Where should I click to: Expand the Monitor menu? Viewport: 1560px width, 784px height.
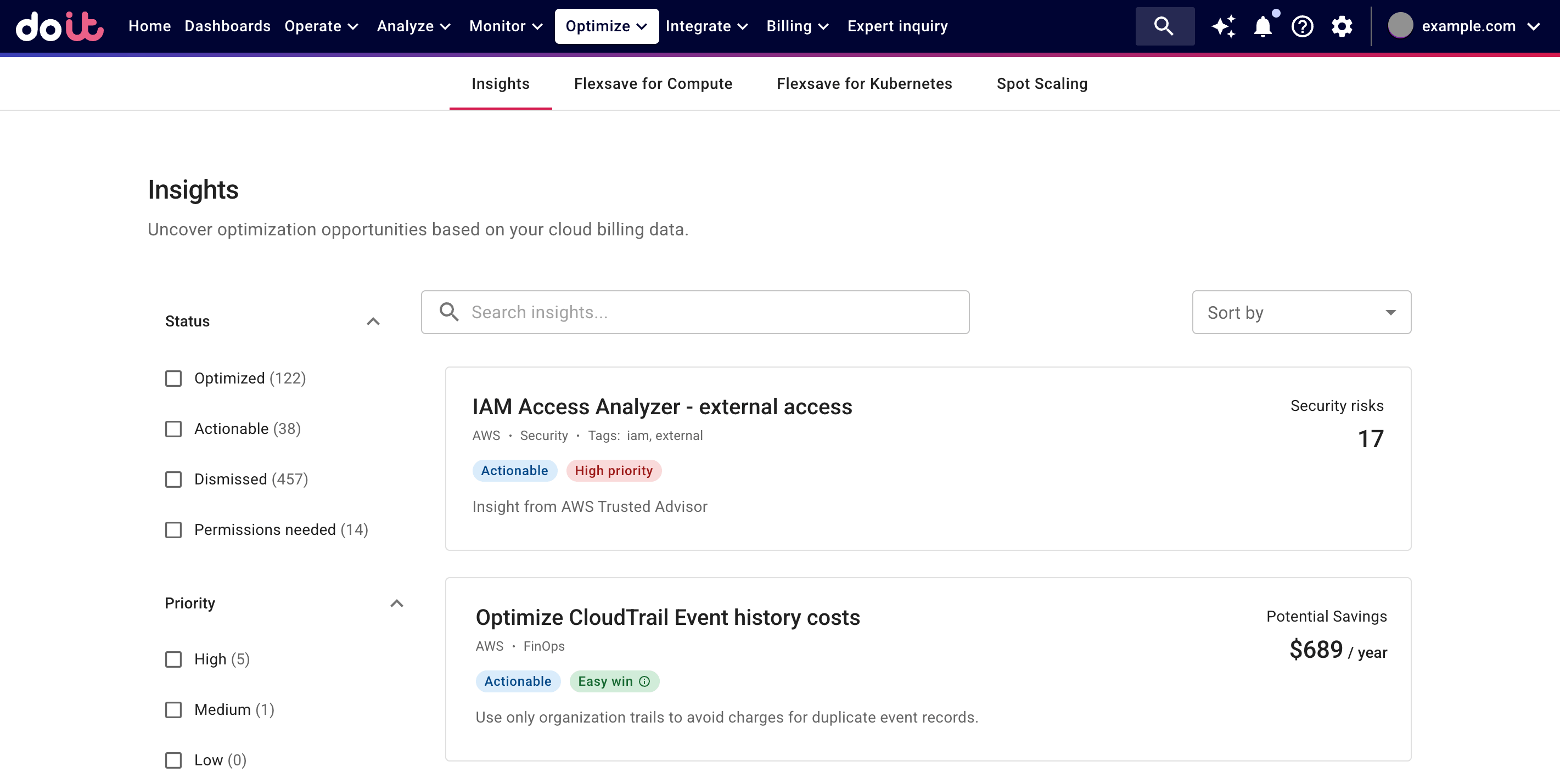(506, 26)
